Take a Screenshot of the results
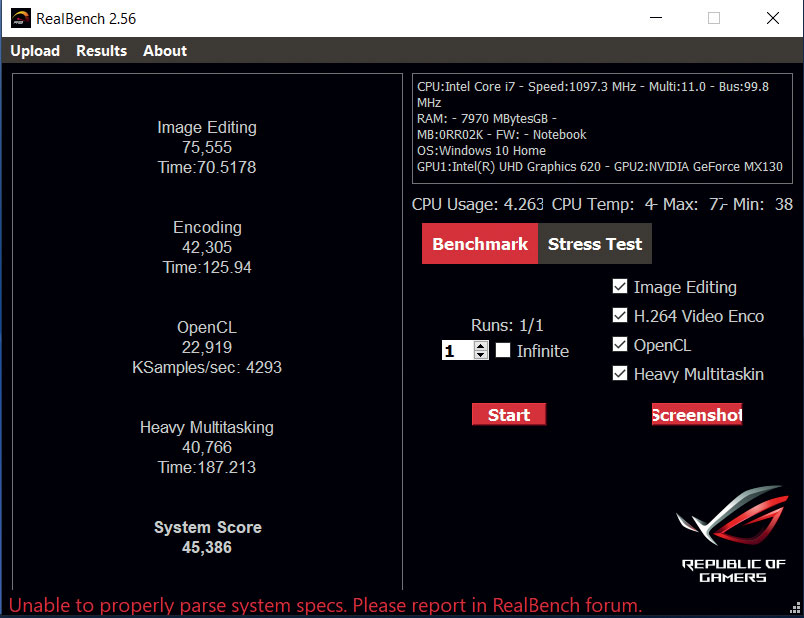The image size is (804, 618). click(697, 414)
